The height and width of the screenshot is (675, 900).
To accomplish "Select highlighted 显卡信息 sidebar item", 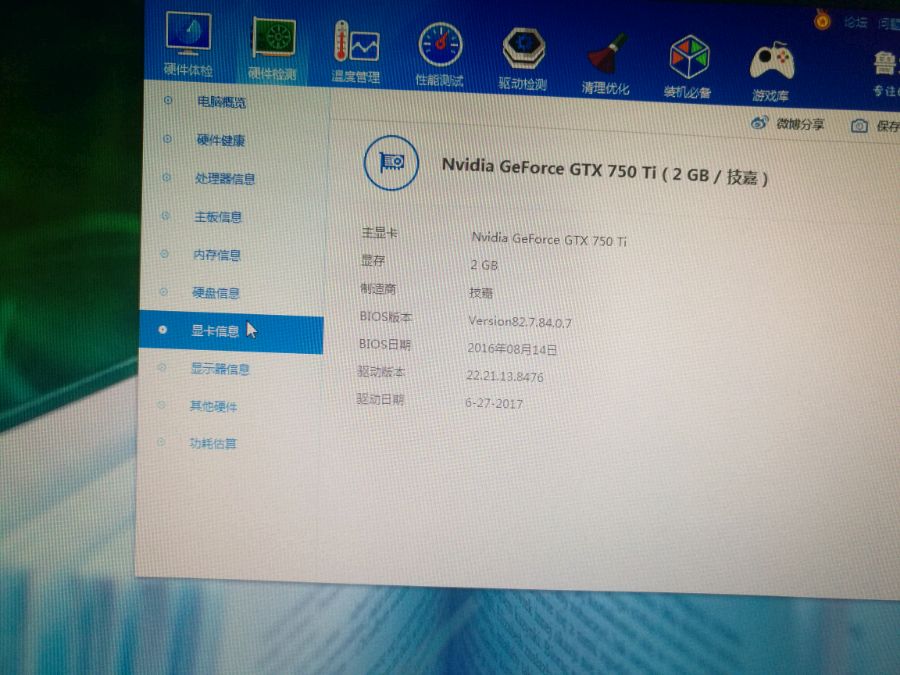I will (231, 331).
